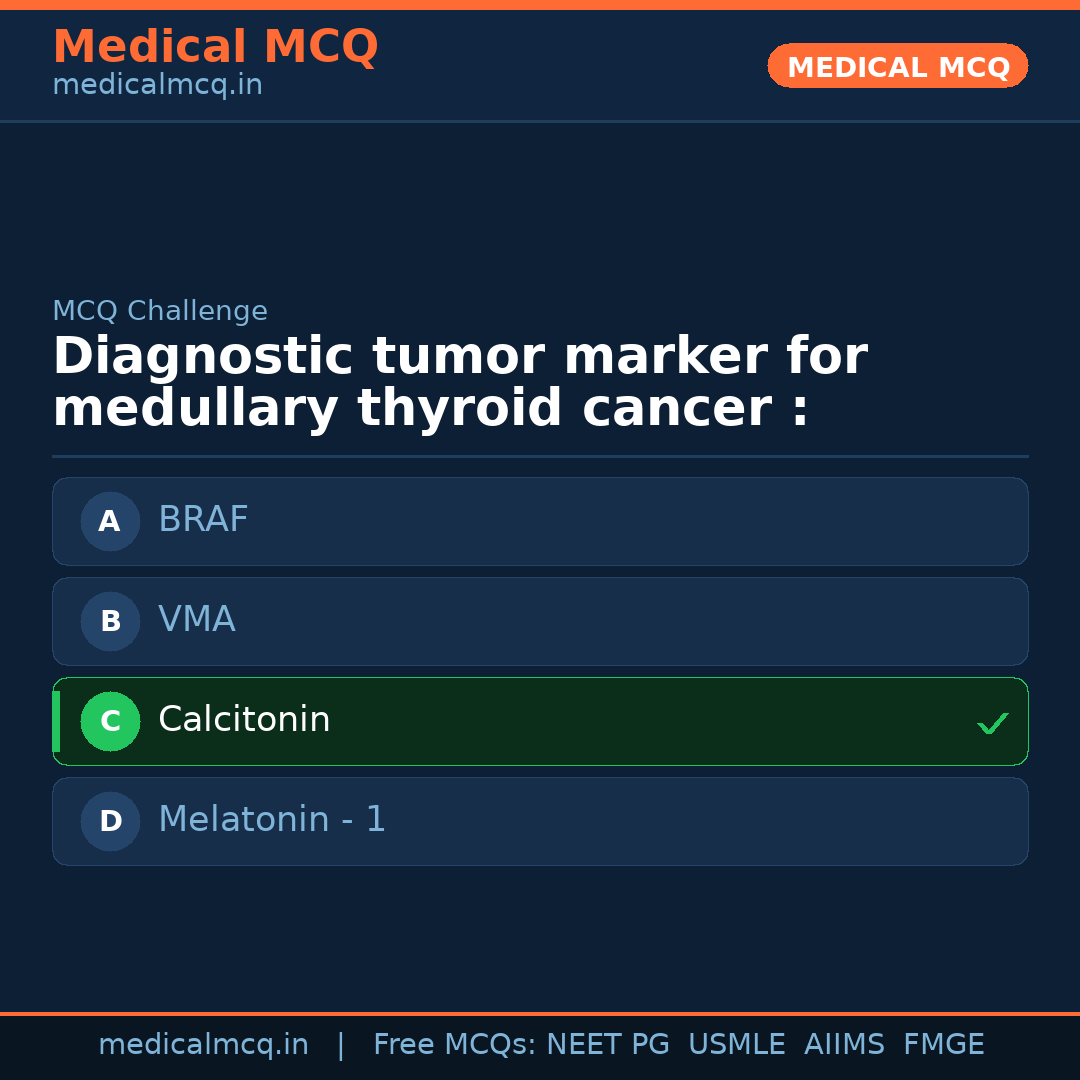Click the green checkmark beside Calcitonin

click(992, 723)
